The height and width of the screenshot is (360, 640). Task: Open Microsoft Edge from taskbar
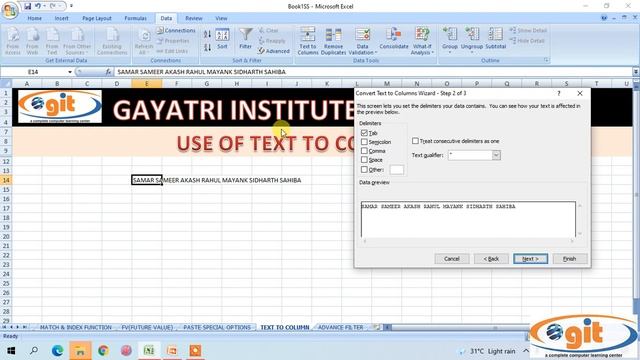tap(57, 351)
